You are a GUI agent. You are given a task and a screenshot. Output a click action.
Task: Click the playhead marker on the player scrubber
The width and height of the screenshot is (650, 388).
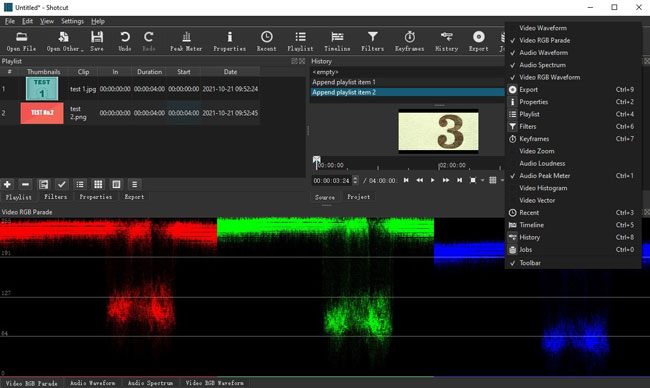317,161
